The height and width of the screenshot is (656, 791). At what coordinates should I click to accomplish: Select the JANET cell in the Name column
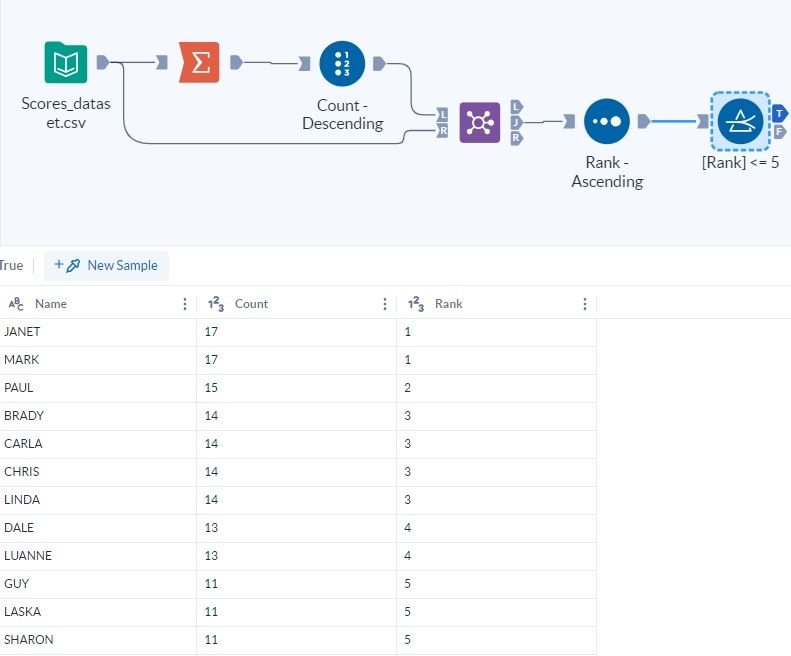click(x=23, y=331)
